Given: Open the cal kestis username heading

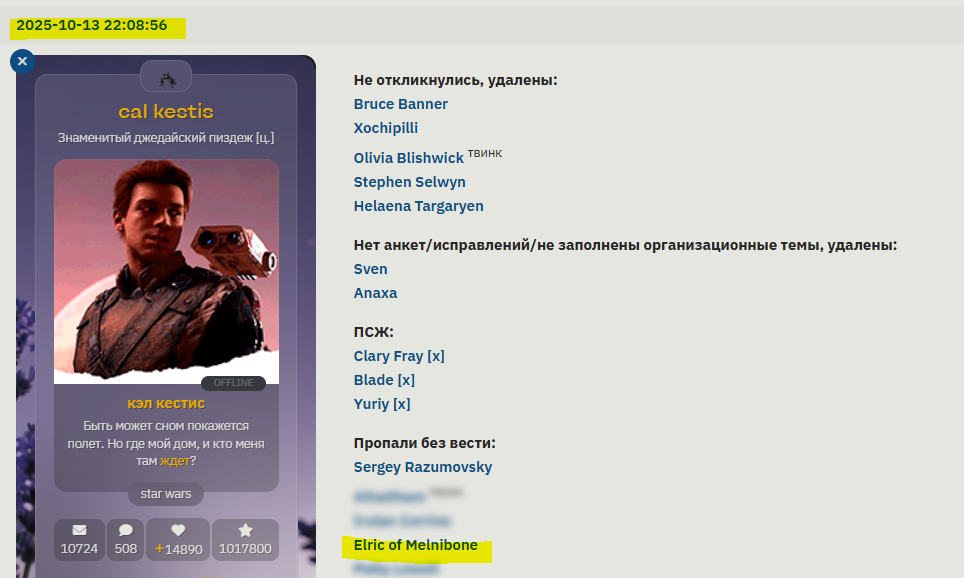Looking at the screenshot, I should (166, 111).
